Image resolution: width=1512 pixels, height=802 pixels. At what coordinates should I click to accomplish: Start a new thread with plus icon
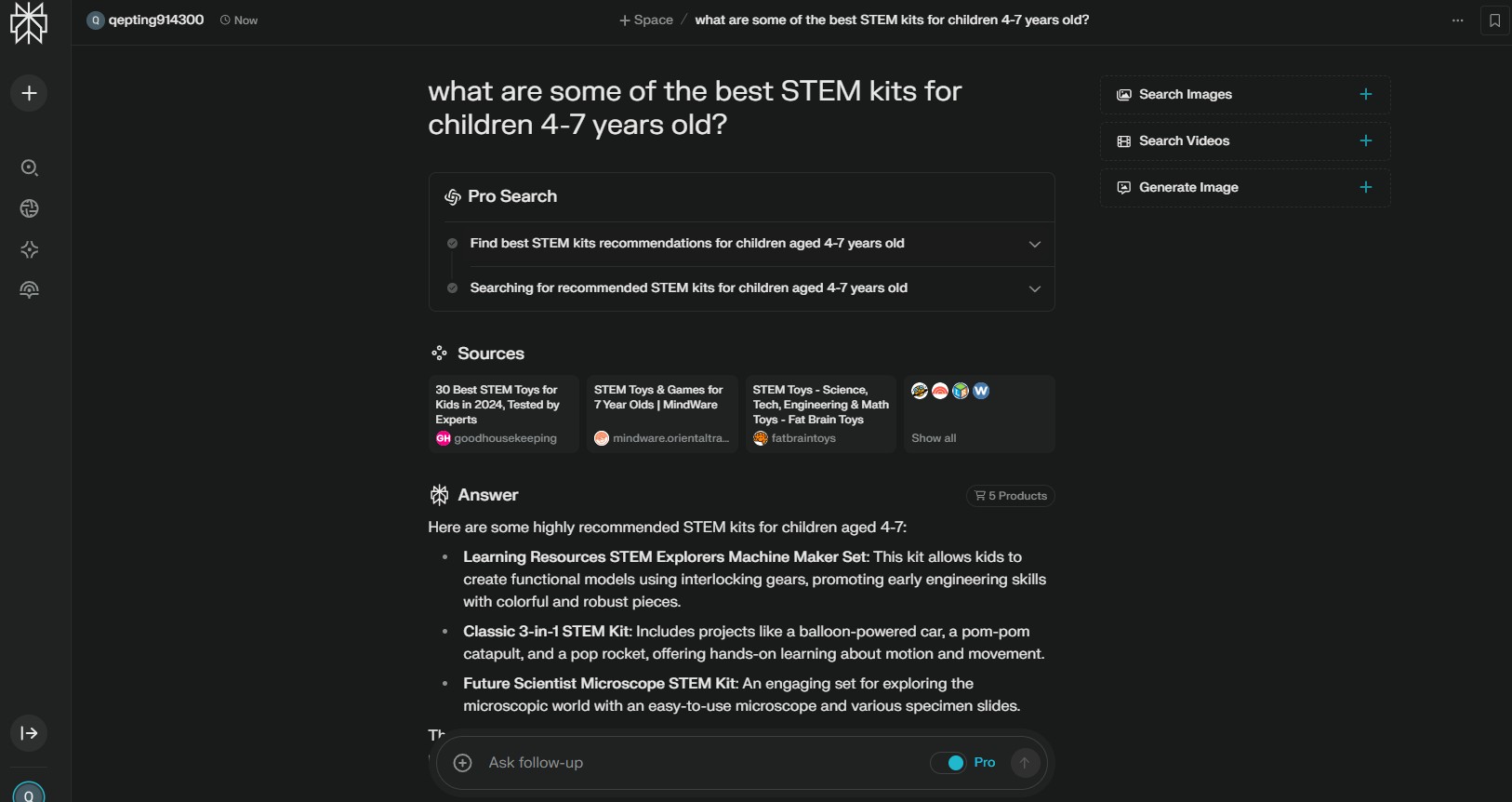(x=29, y=93)
